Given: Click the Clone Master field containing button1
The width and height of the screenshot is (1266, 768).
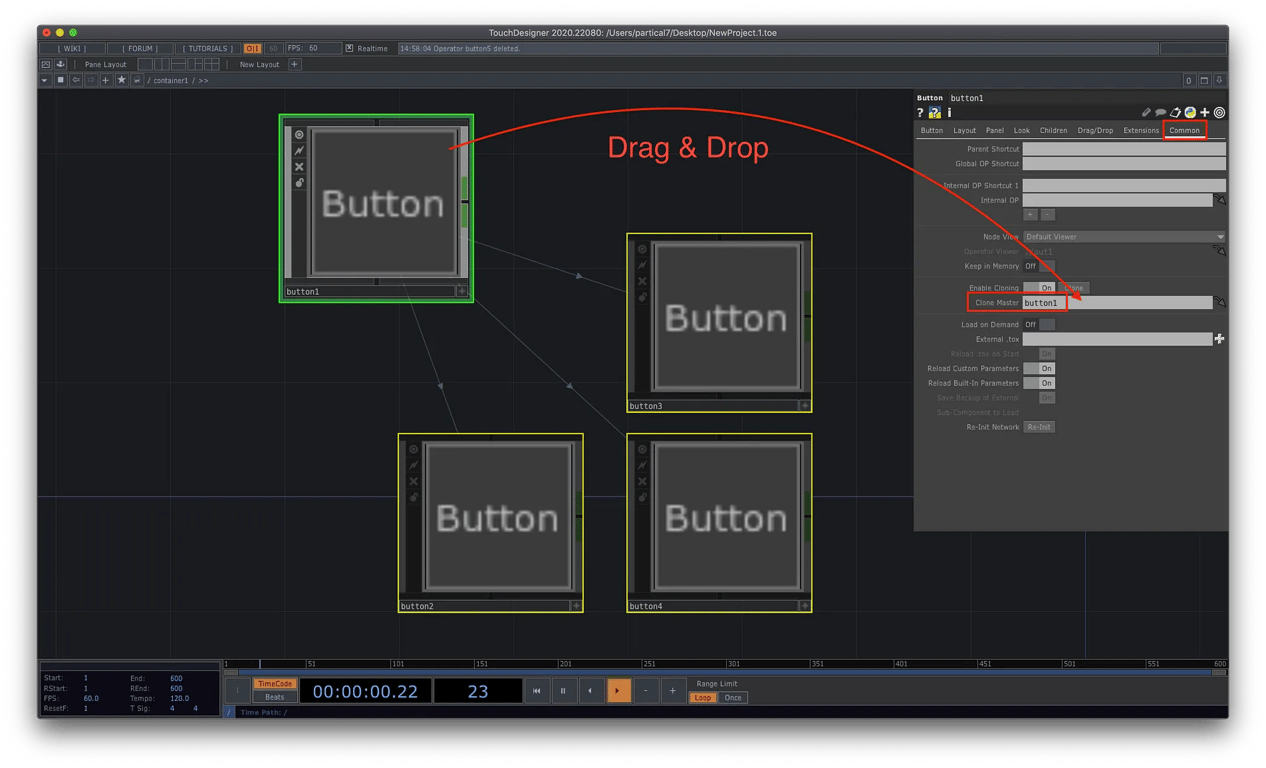Looking at the screenshot, I should [x=1117, y=302].
